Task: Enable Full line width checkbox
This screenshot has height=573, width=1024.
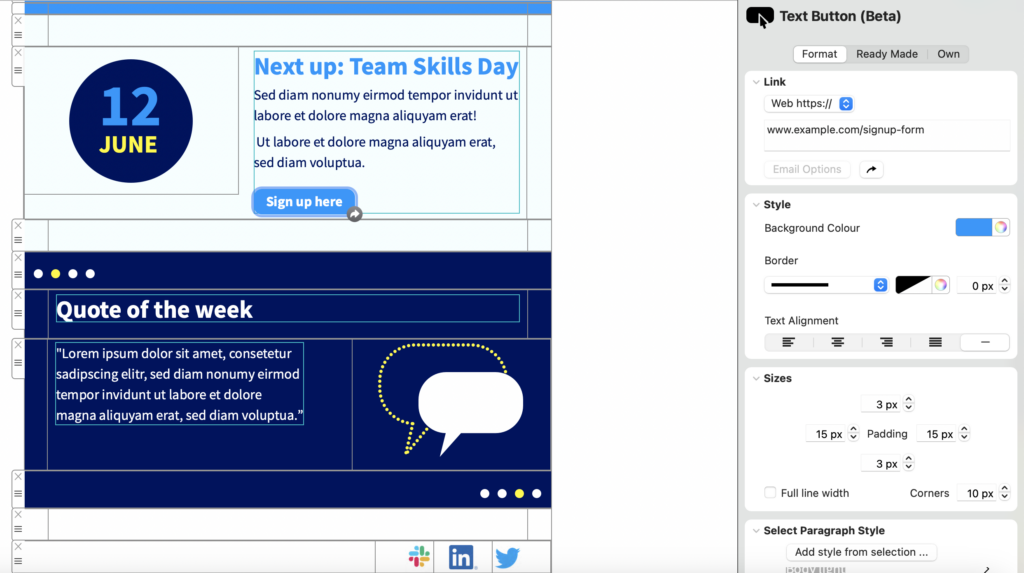Action: (770, 493)
